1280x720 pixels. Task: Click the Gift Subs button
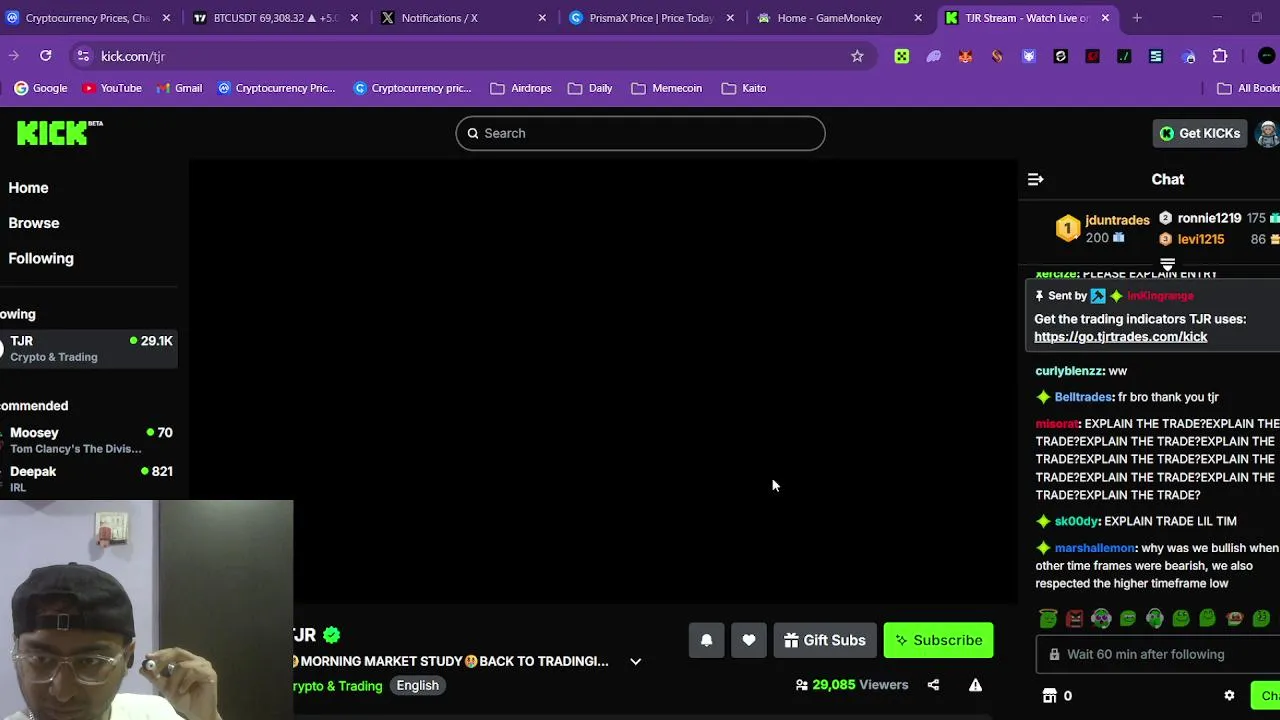tap(825, 640)
